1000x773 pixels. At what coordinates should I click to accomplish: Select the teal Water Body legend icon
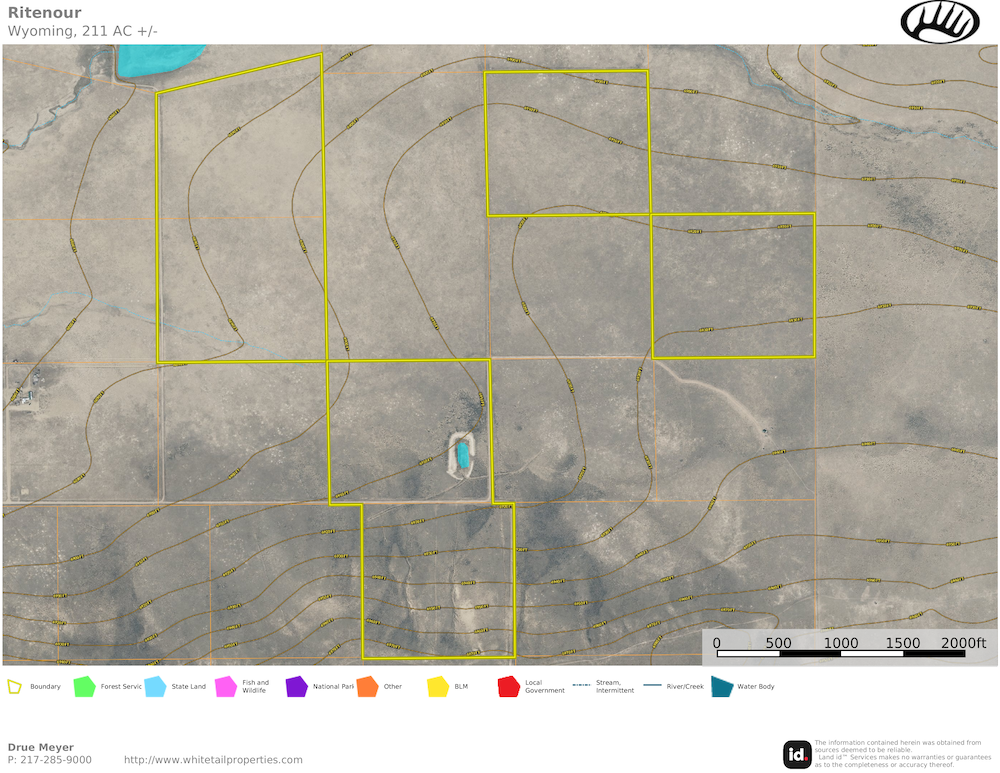click(x=721, y=687)
